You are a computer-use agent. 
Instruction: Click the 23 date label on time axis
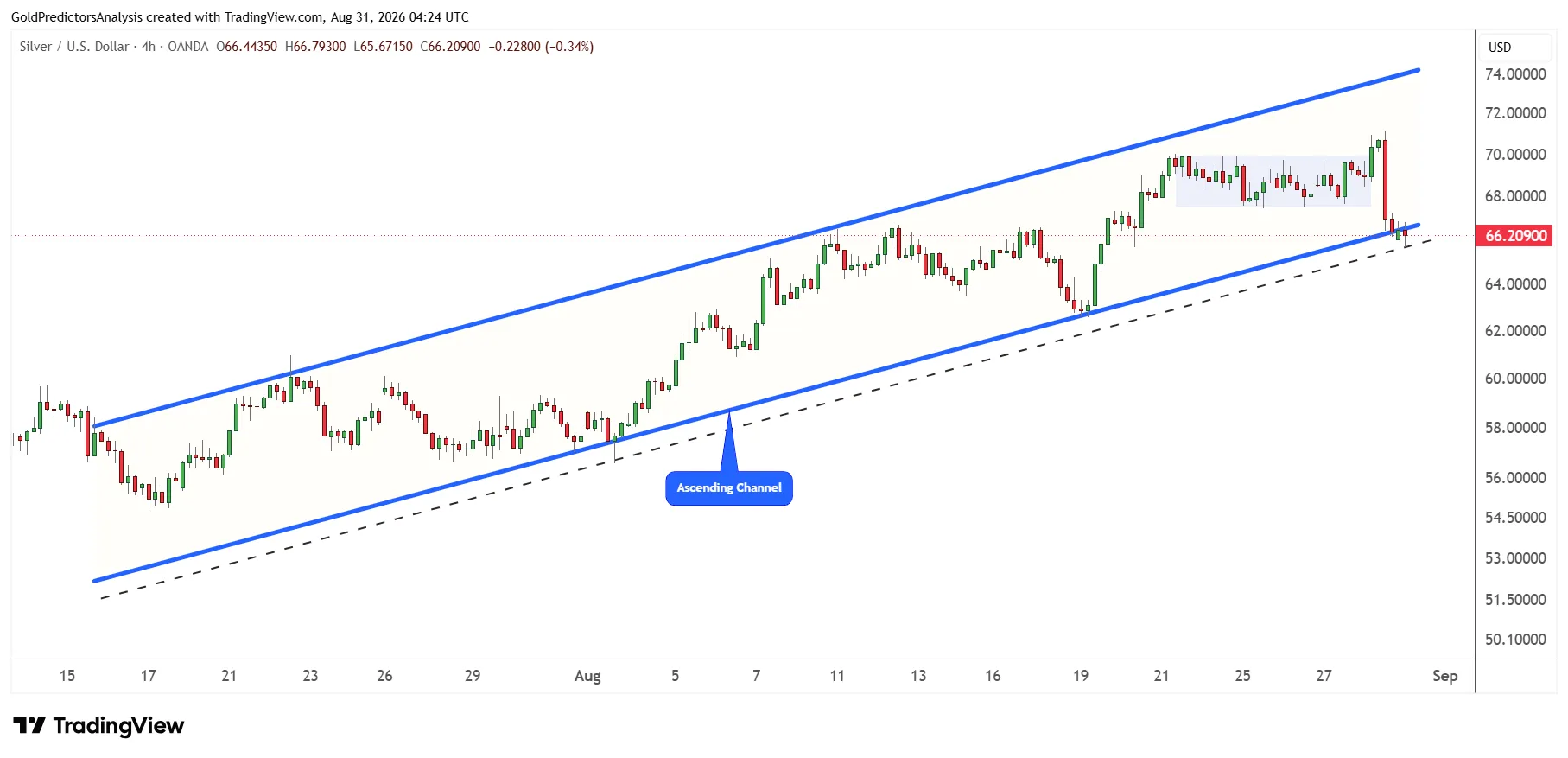310,676
